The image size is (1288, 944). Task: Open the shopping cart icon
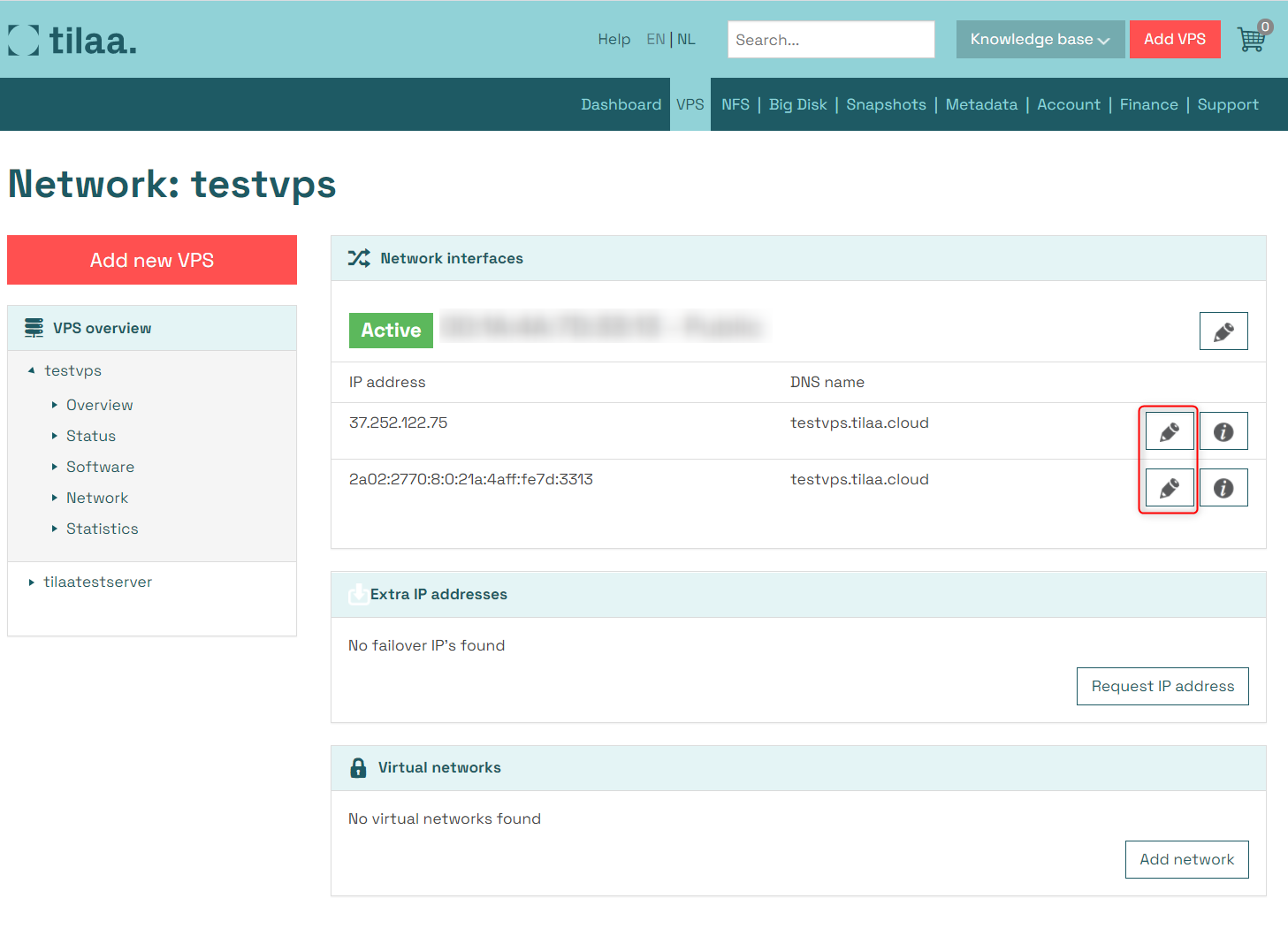(x=1253, y=39)
